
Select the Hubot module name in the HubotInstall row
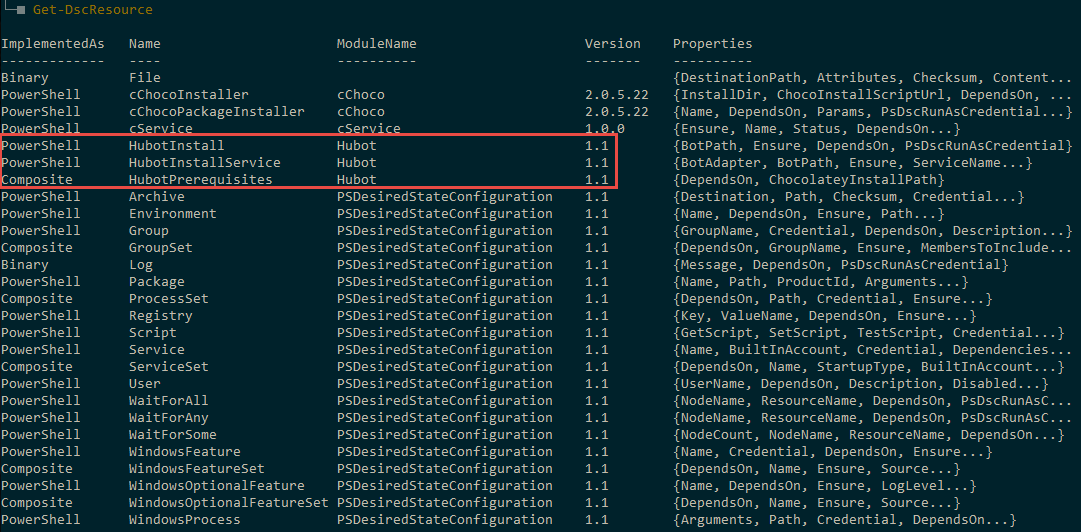point(356,146)
